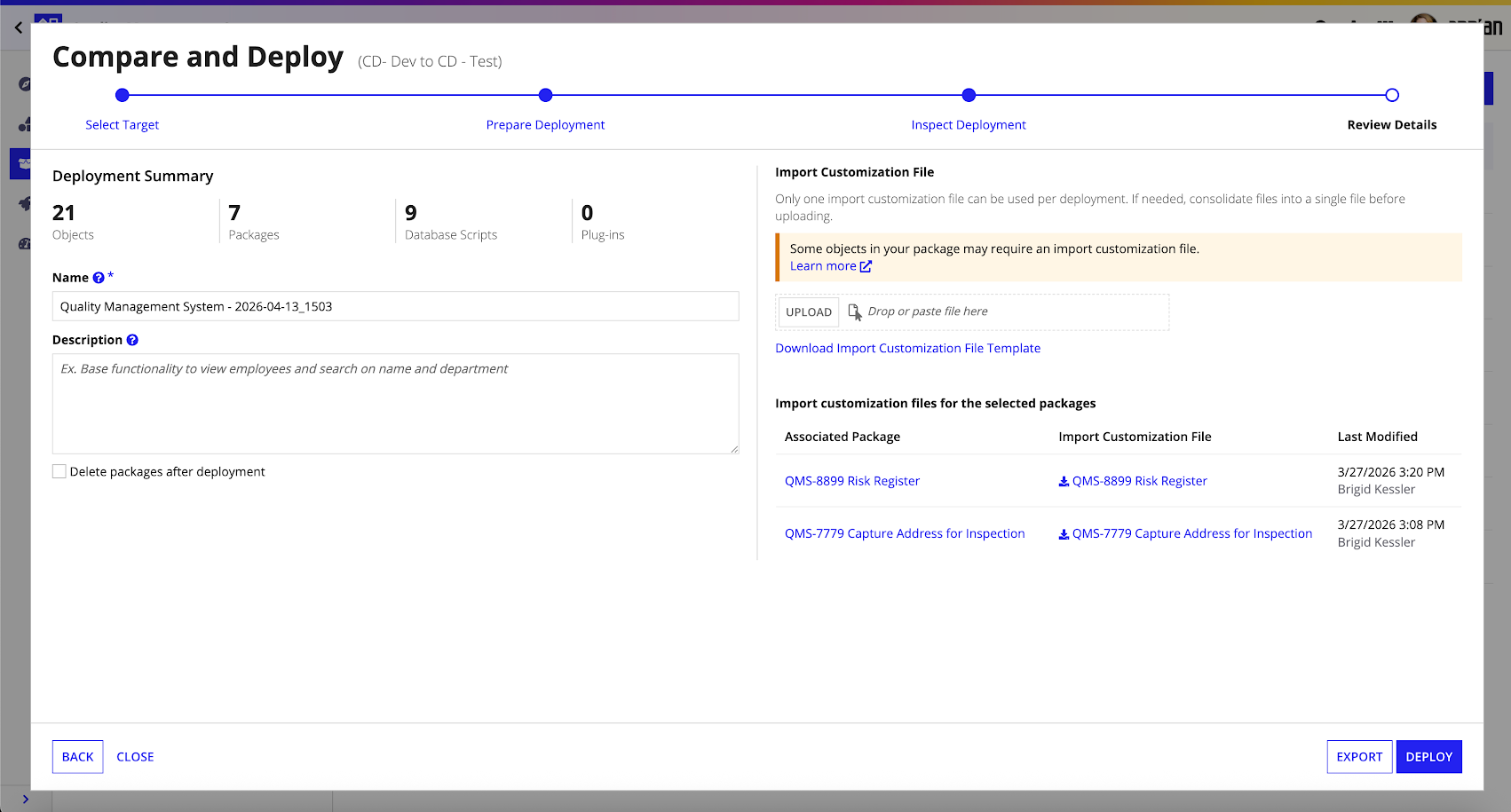Go to the Inspect Deployment step

point(969,125)
